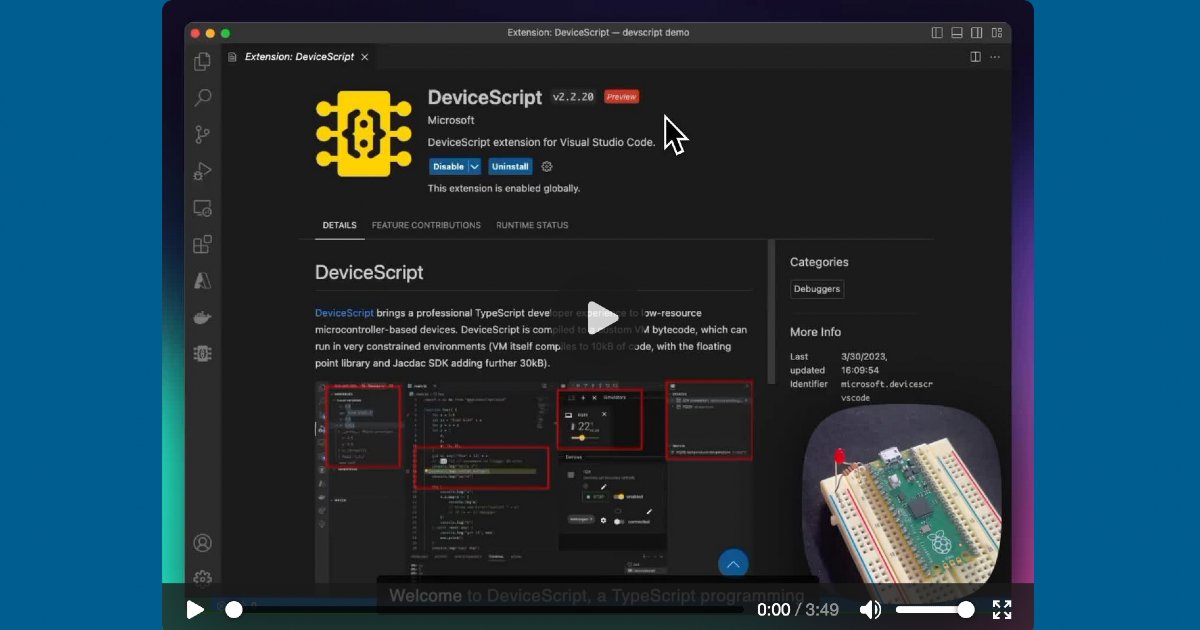Open the Extensions view

203,244
